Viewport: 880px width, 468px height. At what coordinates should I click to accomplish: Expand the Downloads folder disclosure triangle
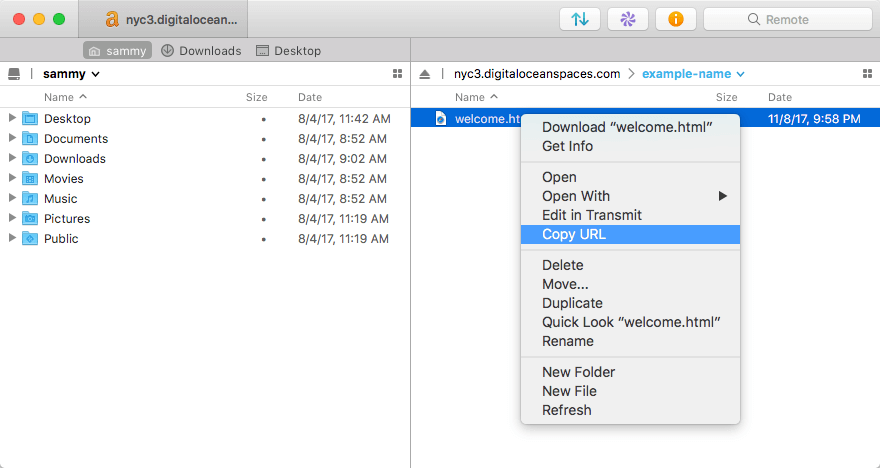click(x=12, y=158)
